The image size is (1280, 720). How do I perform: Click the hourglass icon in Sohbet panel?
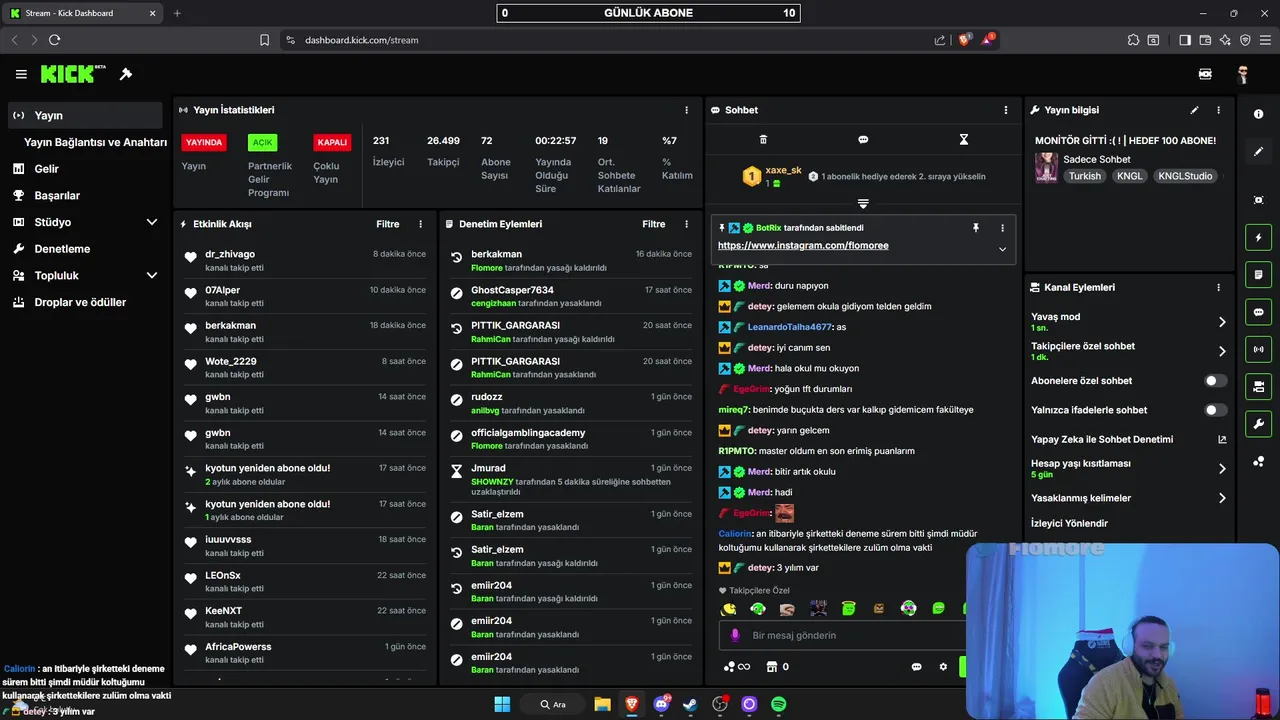[x=963, y=140]
